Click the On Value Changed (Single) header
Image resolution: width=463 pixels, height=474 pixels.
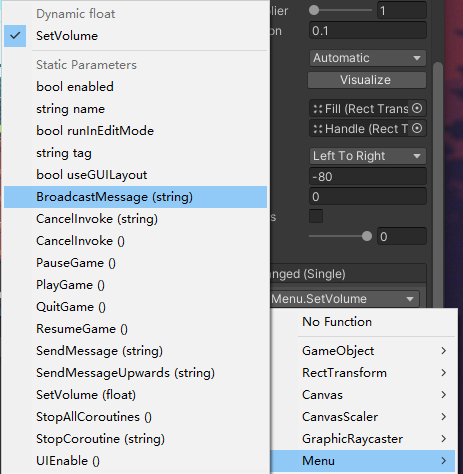(x=348, y=274)
